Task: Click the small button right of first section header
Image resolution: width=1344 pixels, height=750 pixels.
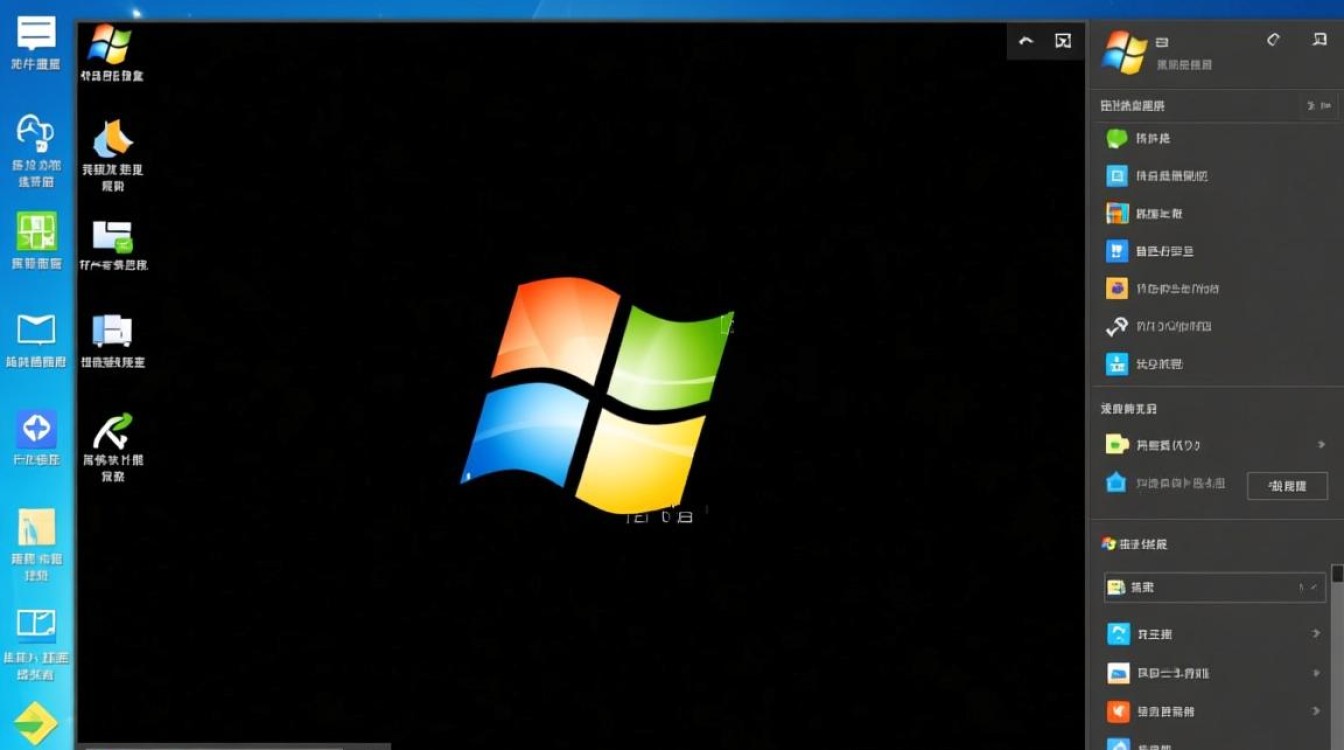Action: click(1318, 105)
